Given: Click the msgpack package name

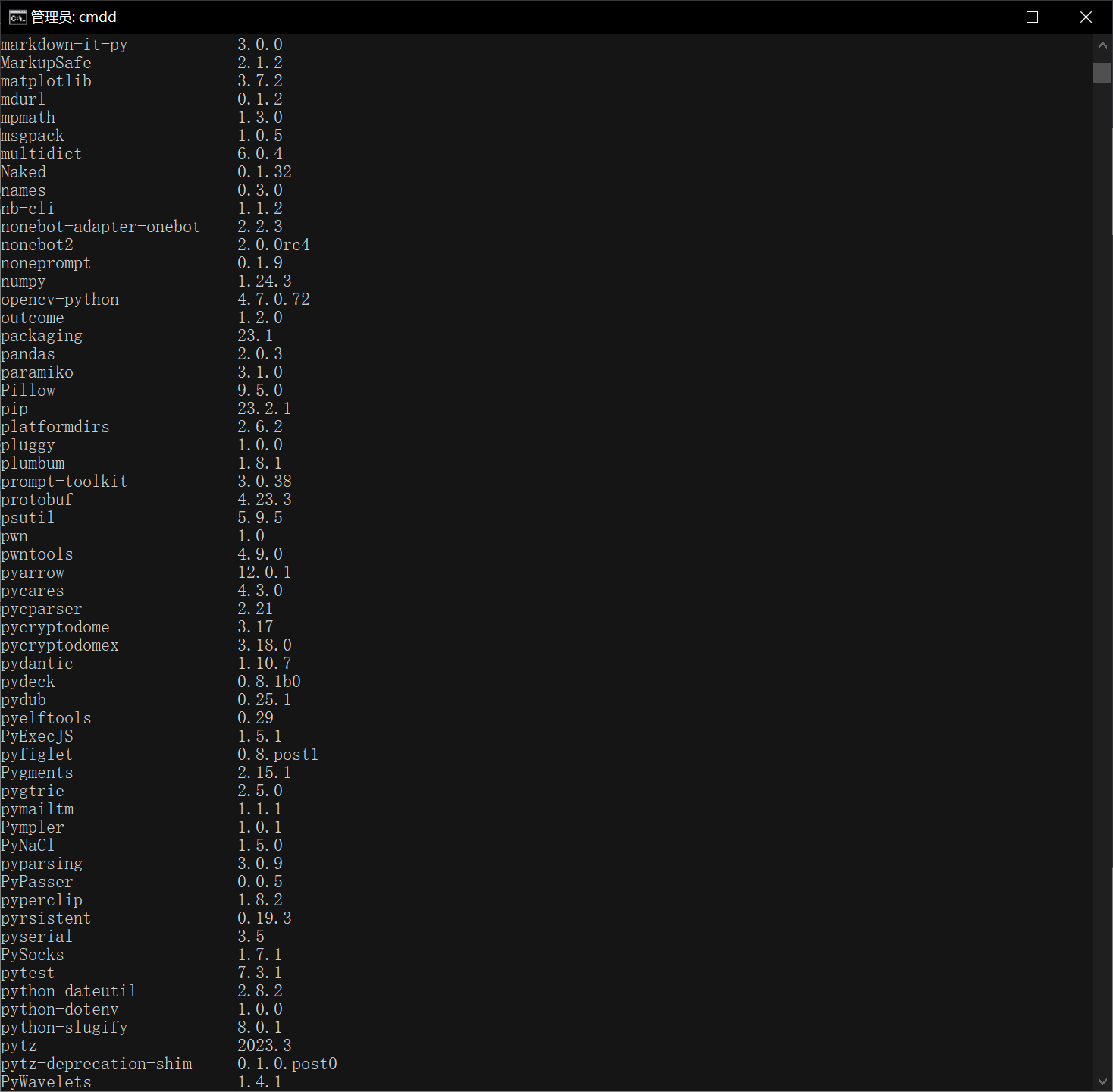Looking at the screenshot, I should pyautogui.click(x=33, y=136).
